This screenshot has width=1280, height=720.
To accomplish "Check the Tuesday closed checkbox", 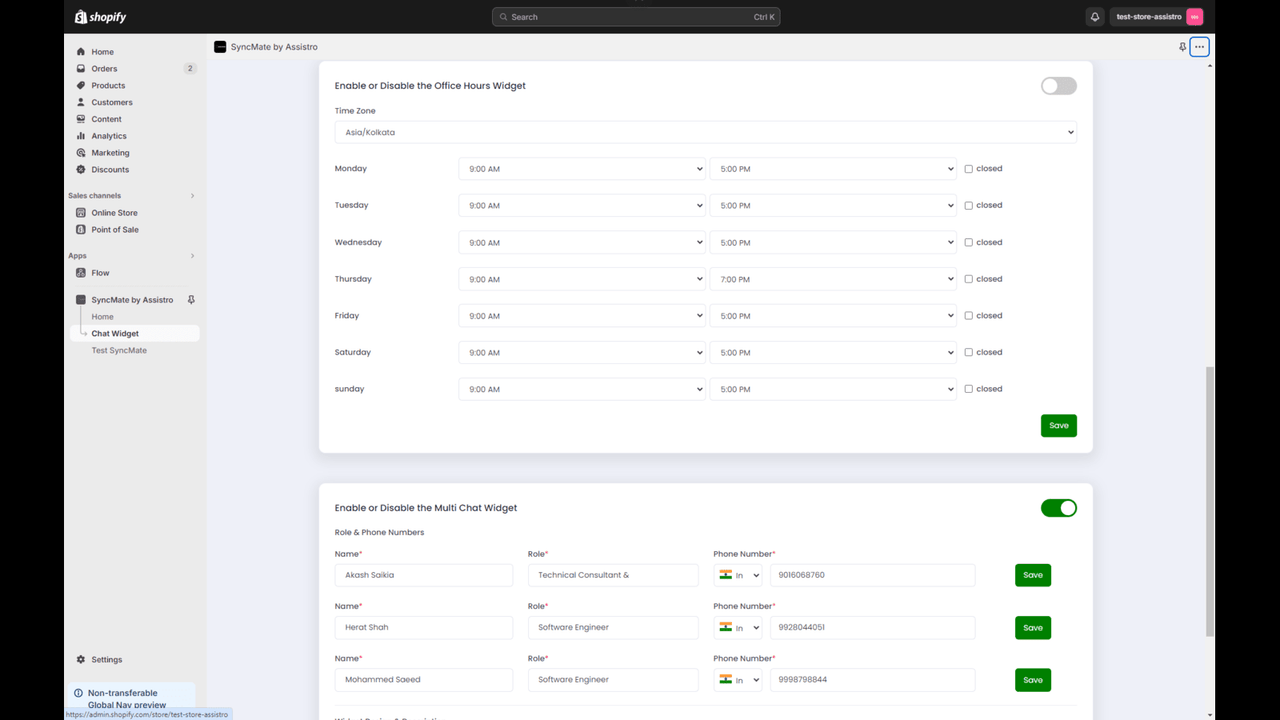I will [x=968, y=205].
